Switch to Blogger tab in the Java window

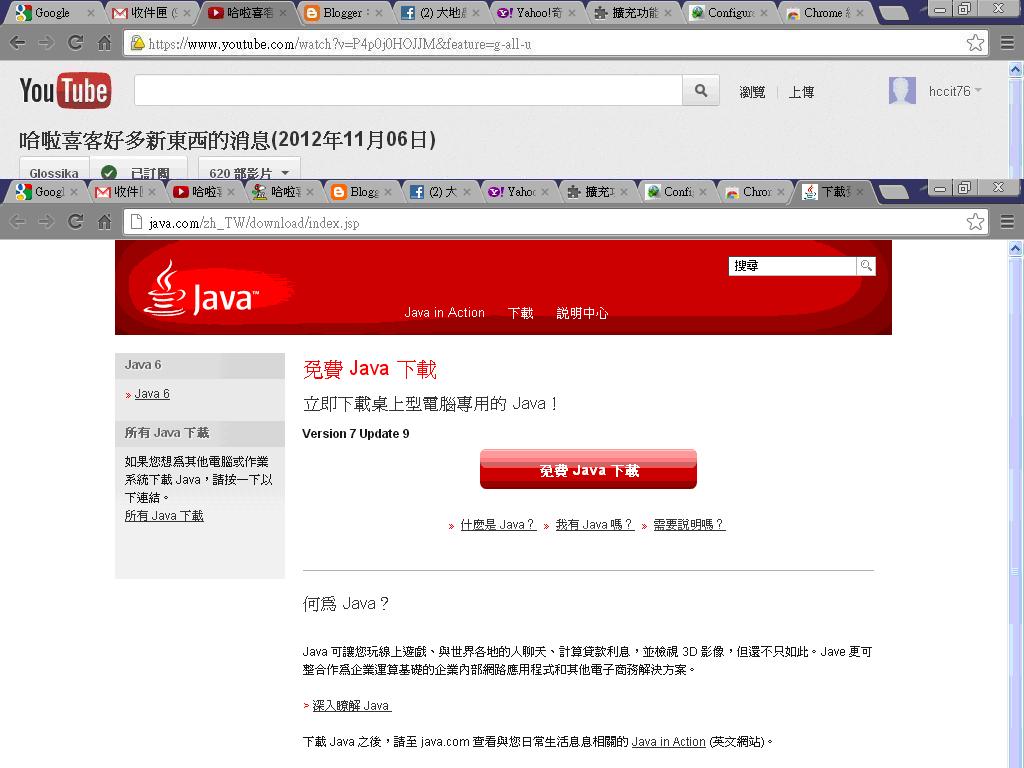[358, 191]
